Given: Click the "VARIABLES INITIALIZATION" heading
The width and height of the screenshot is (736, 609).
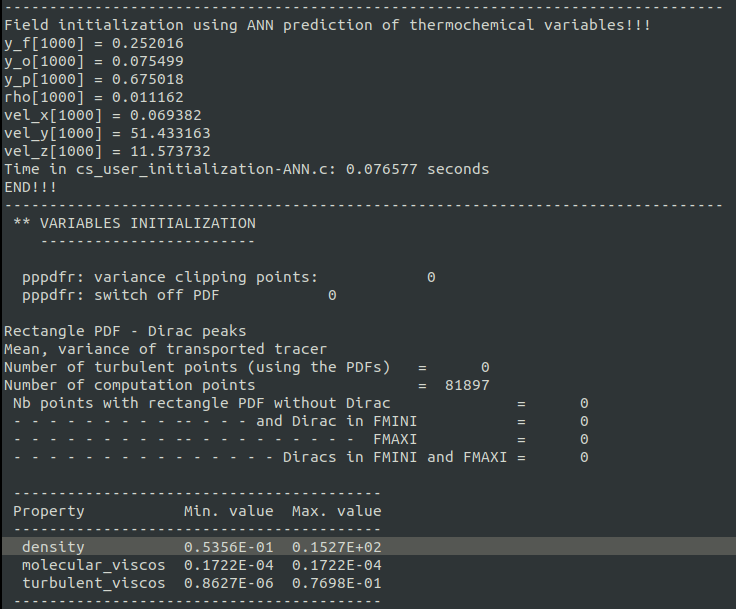Looking at the screenshot, I should (147, 223).
